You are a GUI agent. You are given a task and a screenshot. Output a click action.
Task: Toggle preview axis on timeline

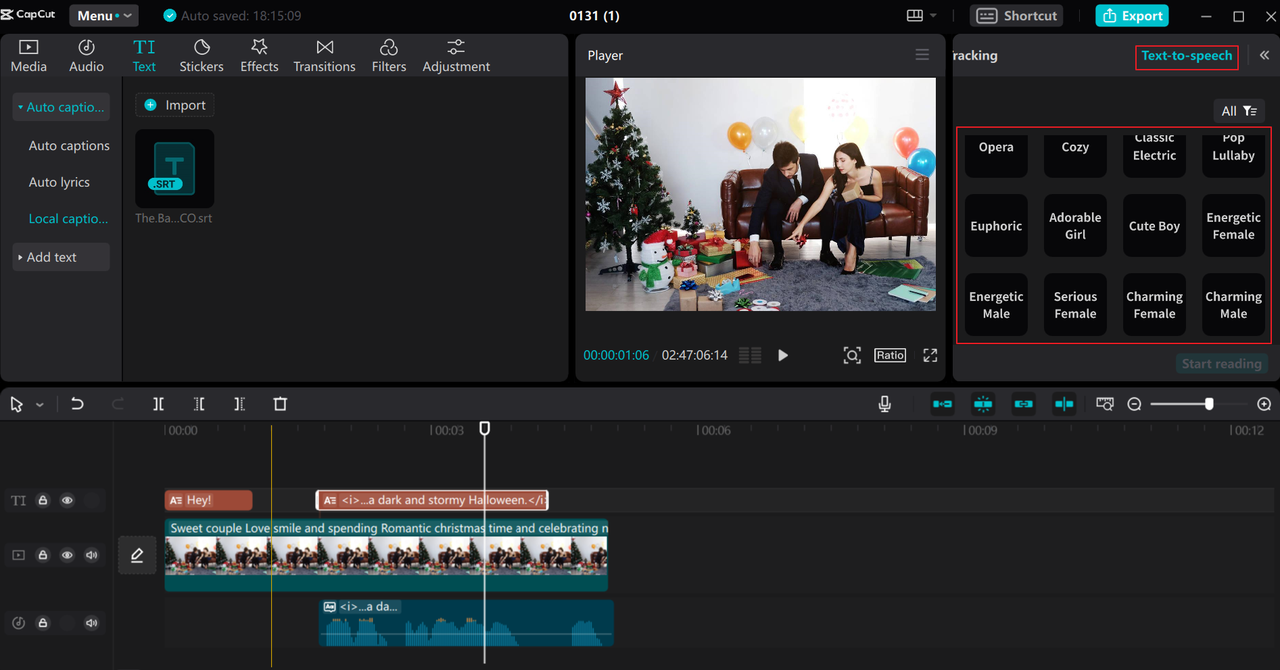tap(1064, 404)
